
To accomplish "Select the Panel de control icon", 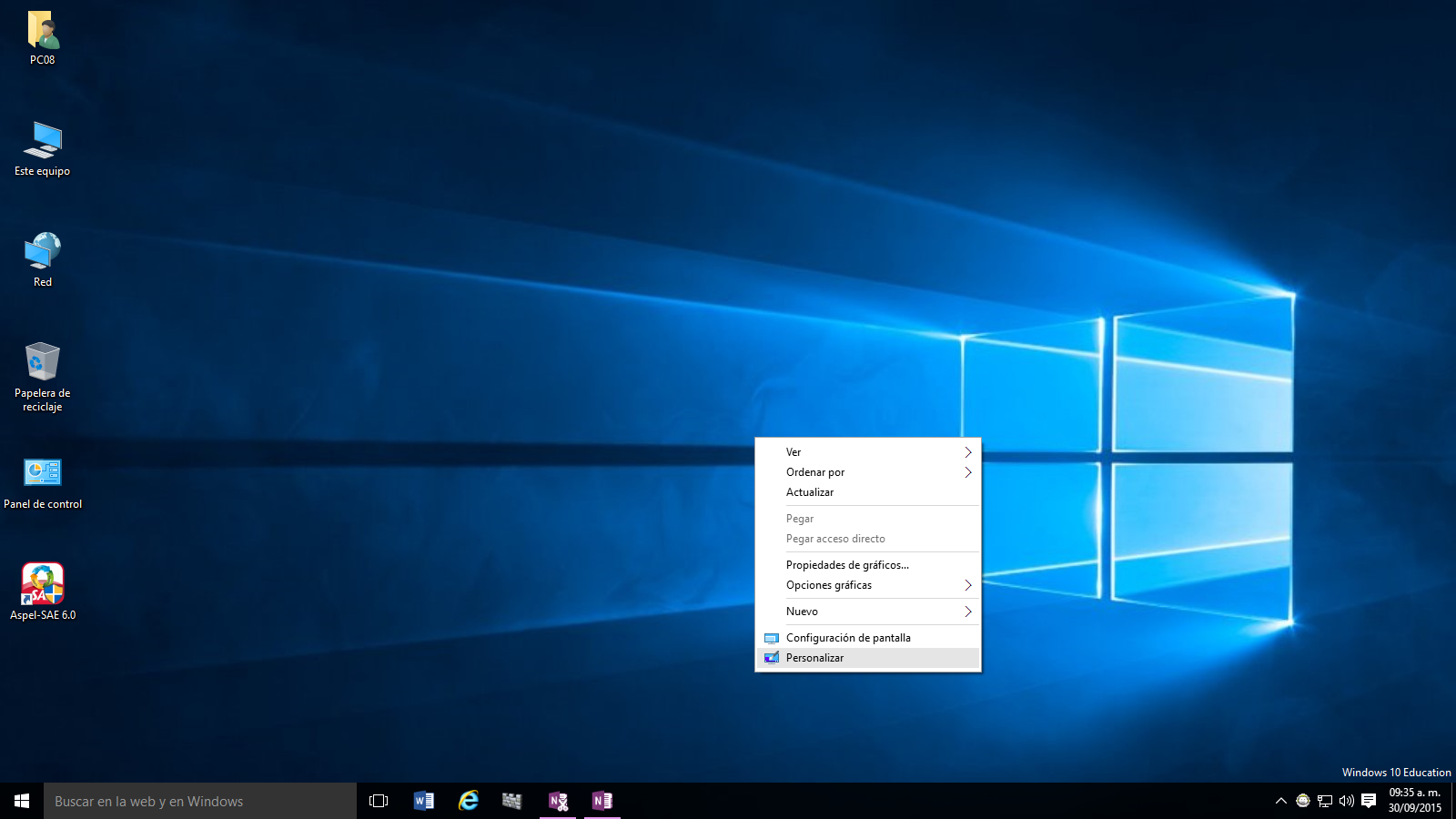I will pyautogui.click(x=42, y=473).
